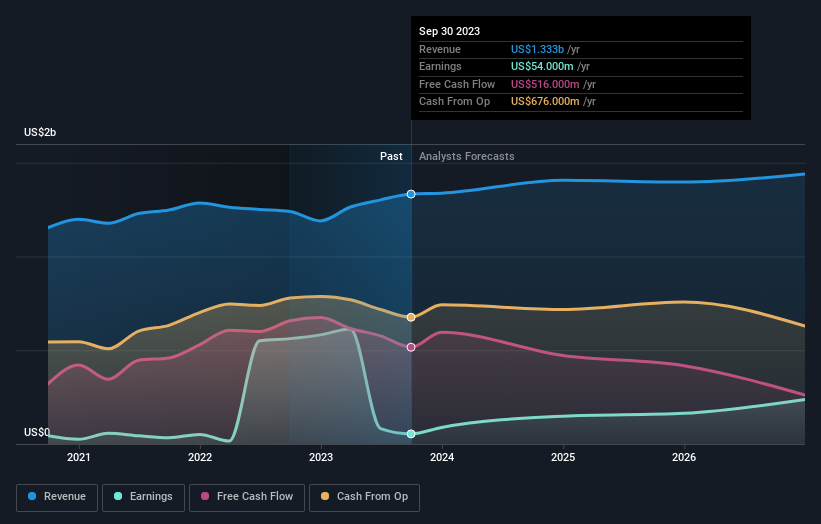Toggle the Free Cash Flow legend button

coord(247,497)
